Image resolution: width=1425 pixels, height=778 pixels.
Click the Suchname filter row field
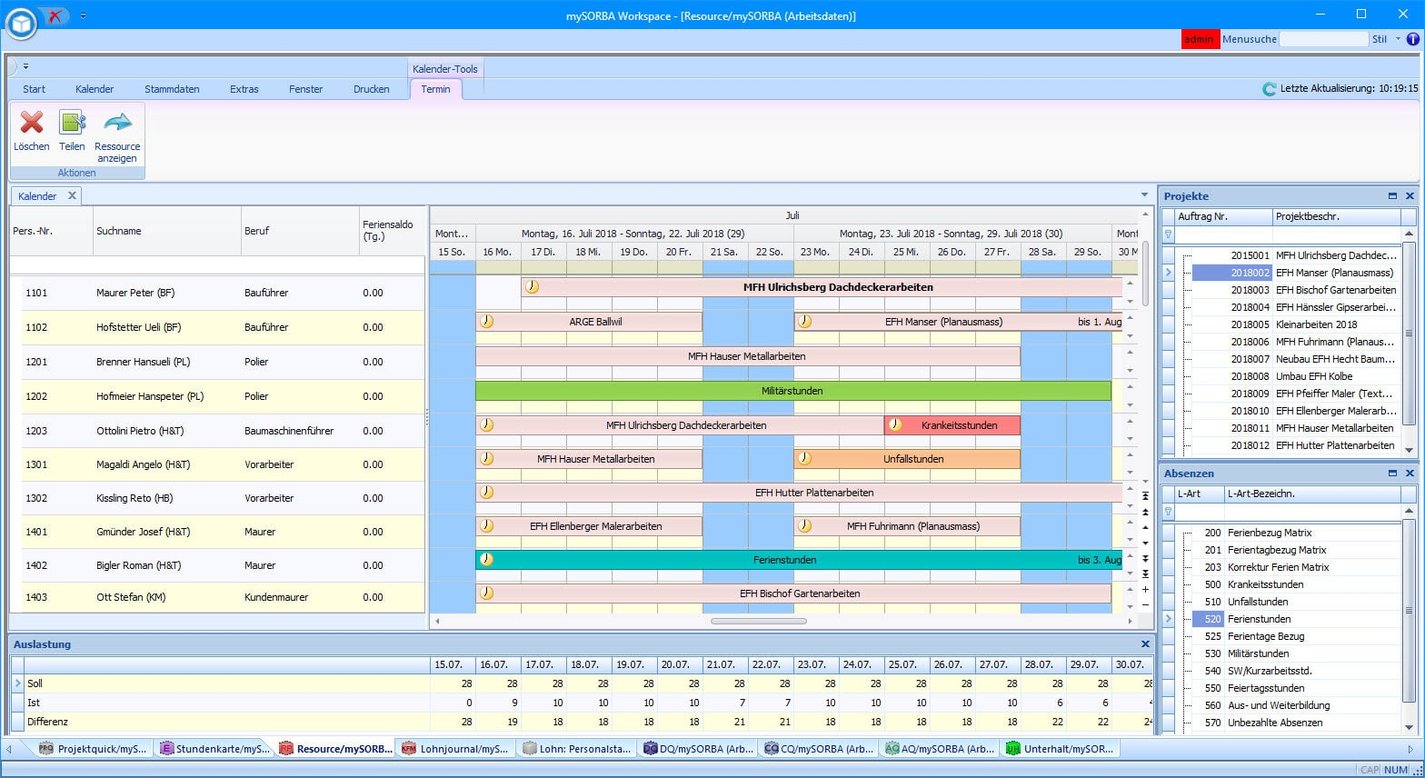(167, 265)
